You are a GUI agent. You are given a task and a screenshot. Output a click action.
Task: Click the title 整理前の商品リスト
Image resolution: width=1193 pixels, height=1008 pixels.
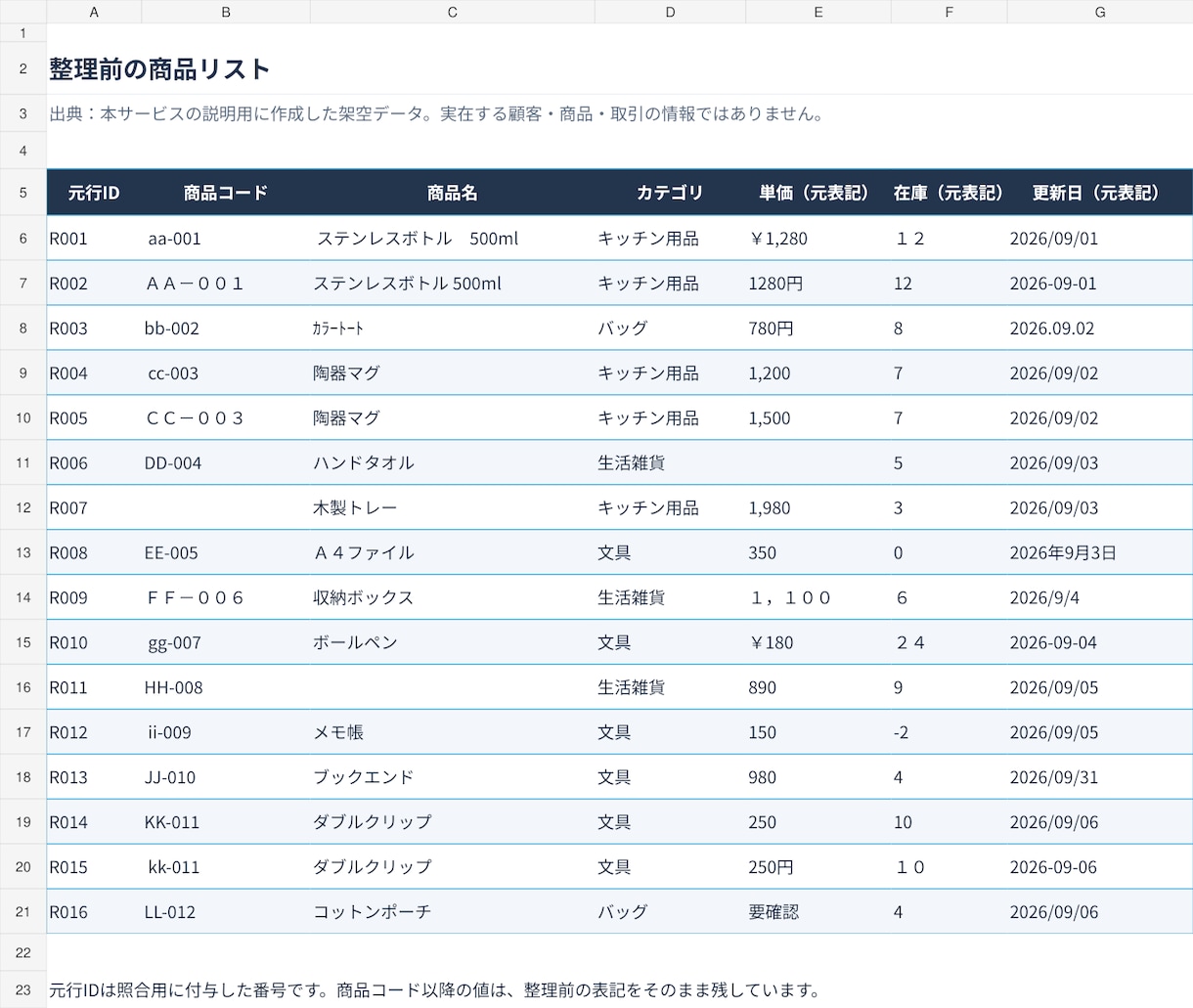click(159, 69)
